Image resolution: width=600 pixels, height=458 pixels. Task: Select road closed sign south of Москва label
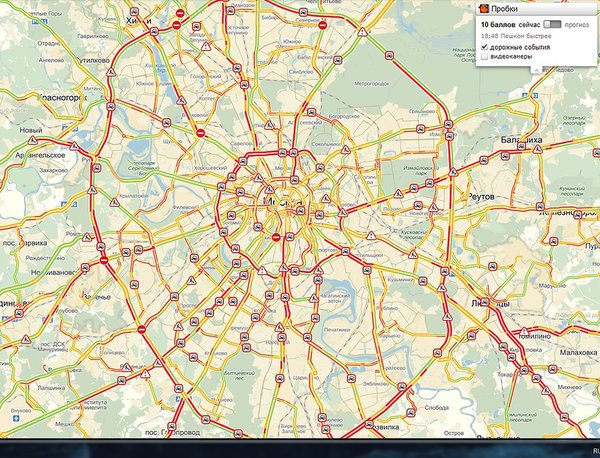277,236
